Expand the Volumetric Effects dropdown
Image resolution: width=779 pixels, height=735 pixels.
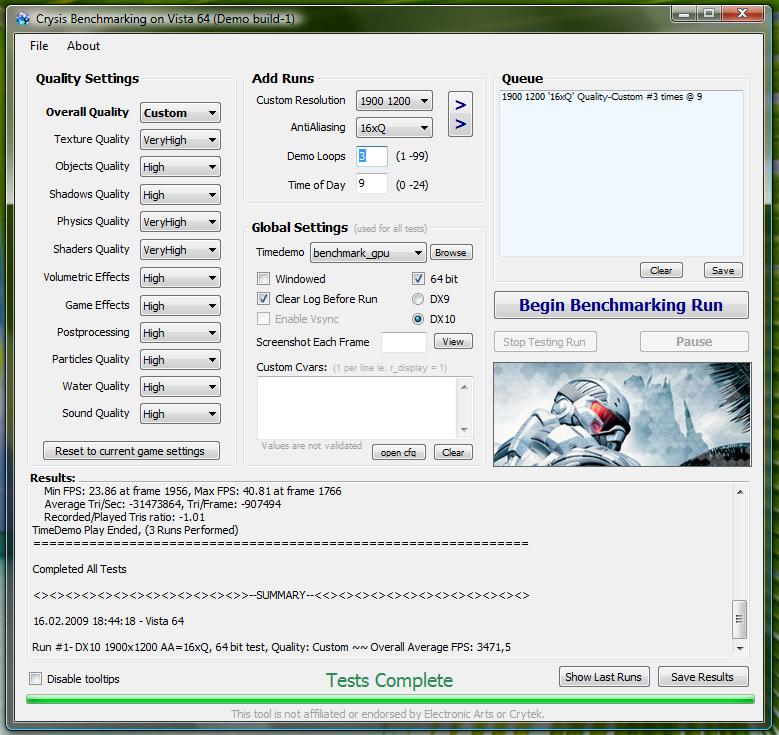pos(180,278)
